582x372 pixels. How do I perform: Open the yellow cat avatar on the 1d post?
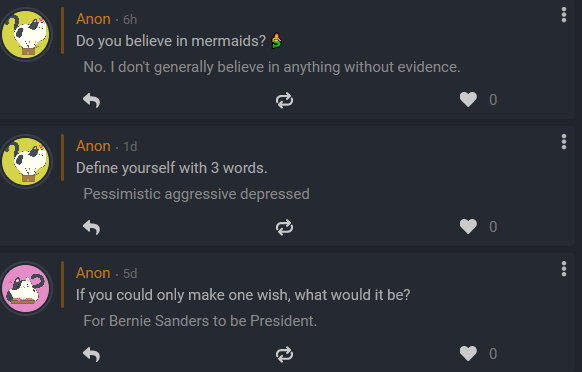26,161
